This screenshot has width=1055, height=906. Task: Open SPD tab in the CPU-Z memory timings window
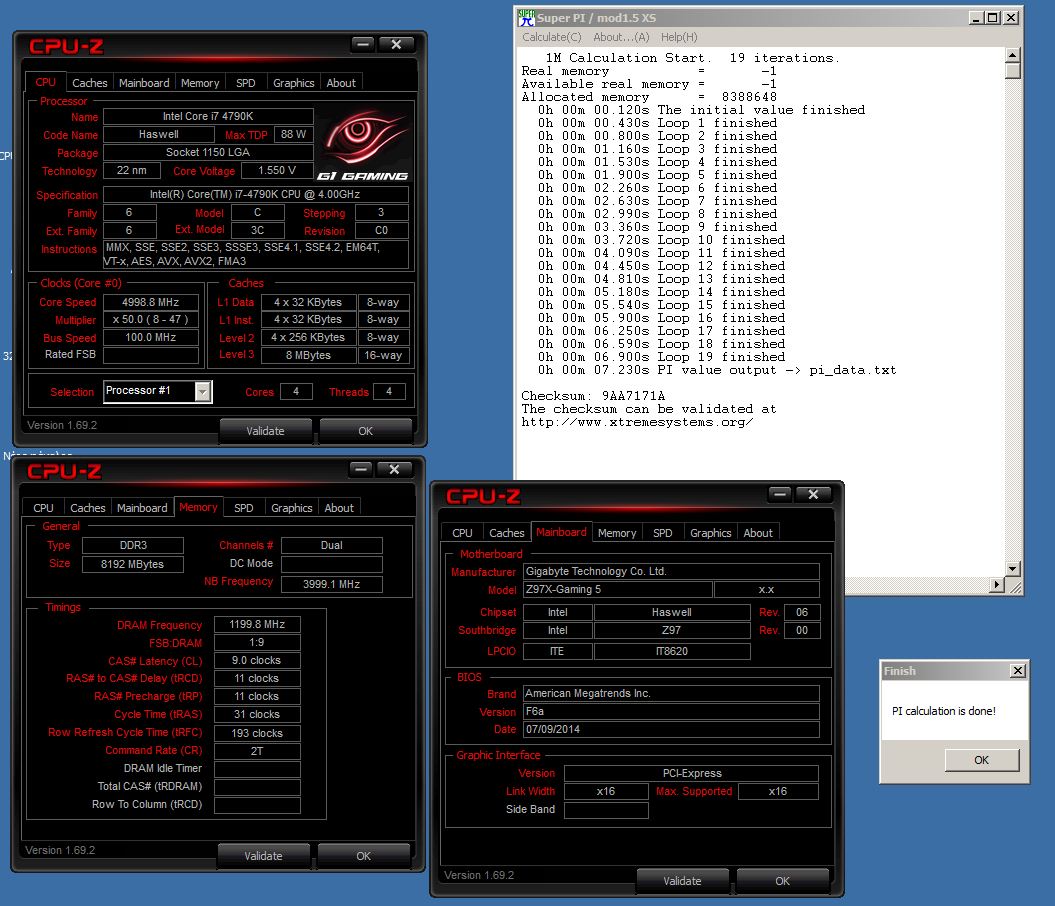[x=244, y=508]
